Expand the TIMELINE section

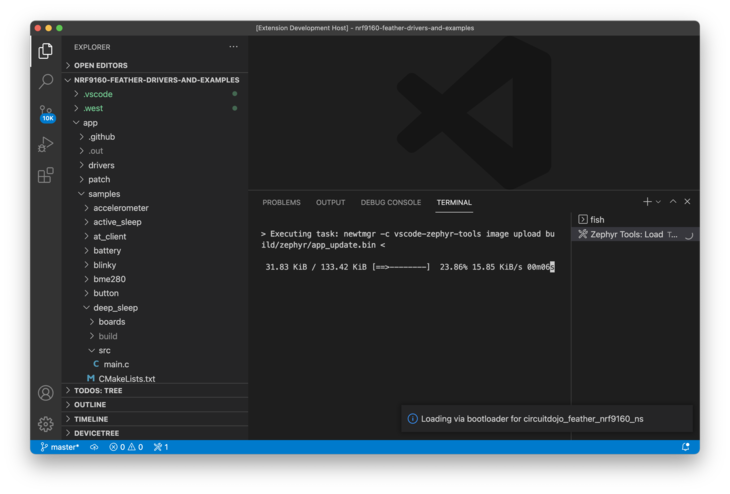click(155, 419)
